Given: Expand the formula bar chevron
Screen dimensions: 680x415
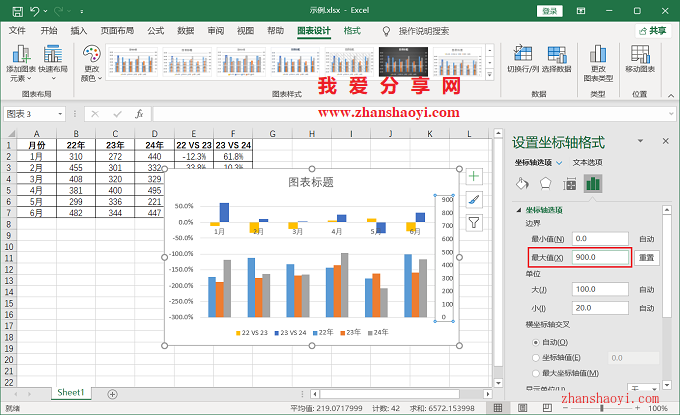Looking at the screenshot, I should point(671,114).
